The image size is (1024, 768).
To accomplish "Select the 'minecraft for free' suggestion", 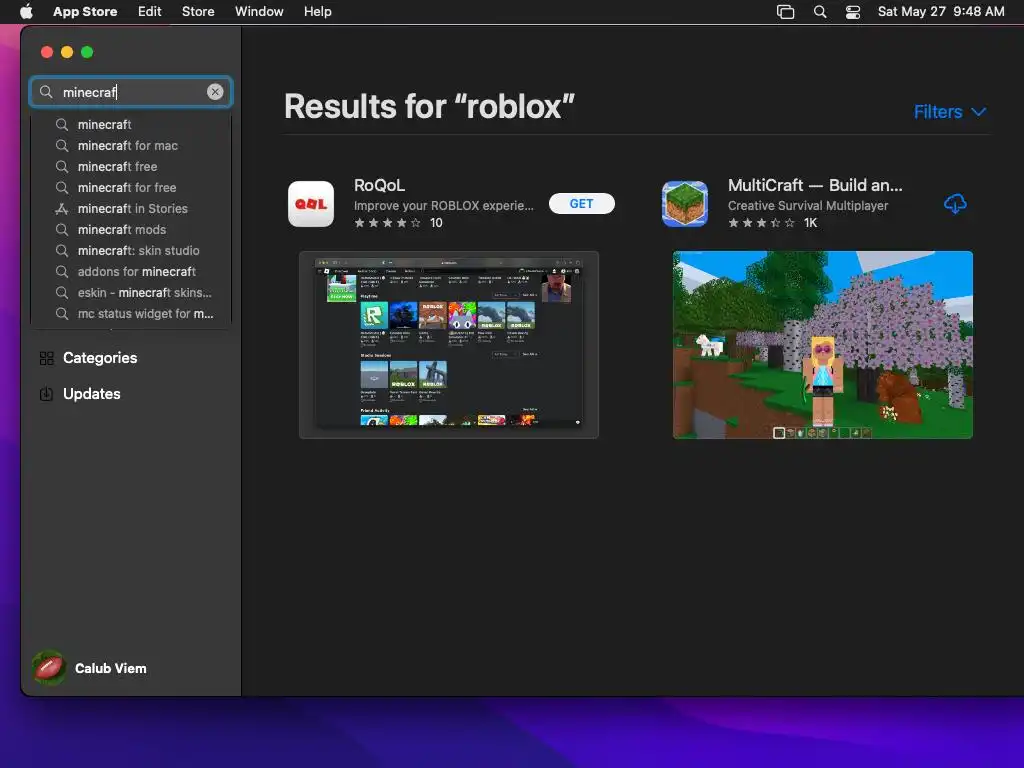I will (131, 187).
